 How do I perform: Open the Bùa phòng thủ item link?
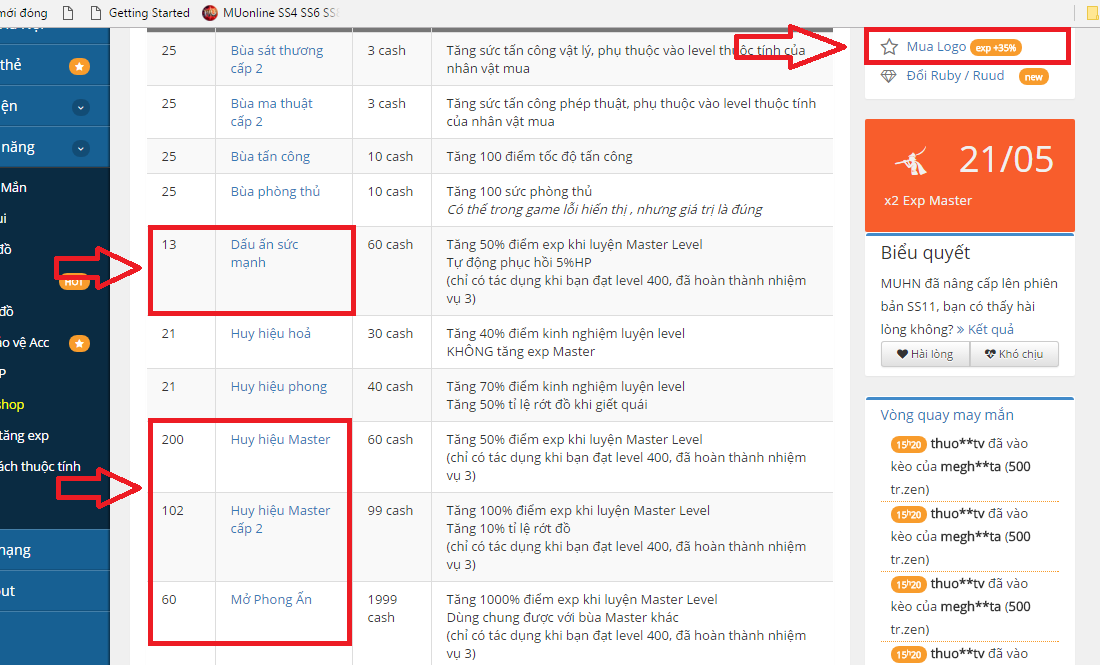(x=275, y=192)
